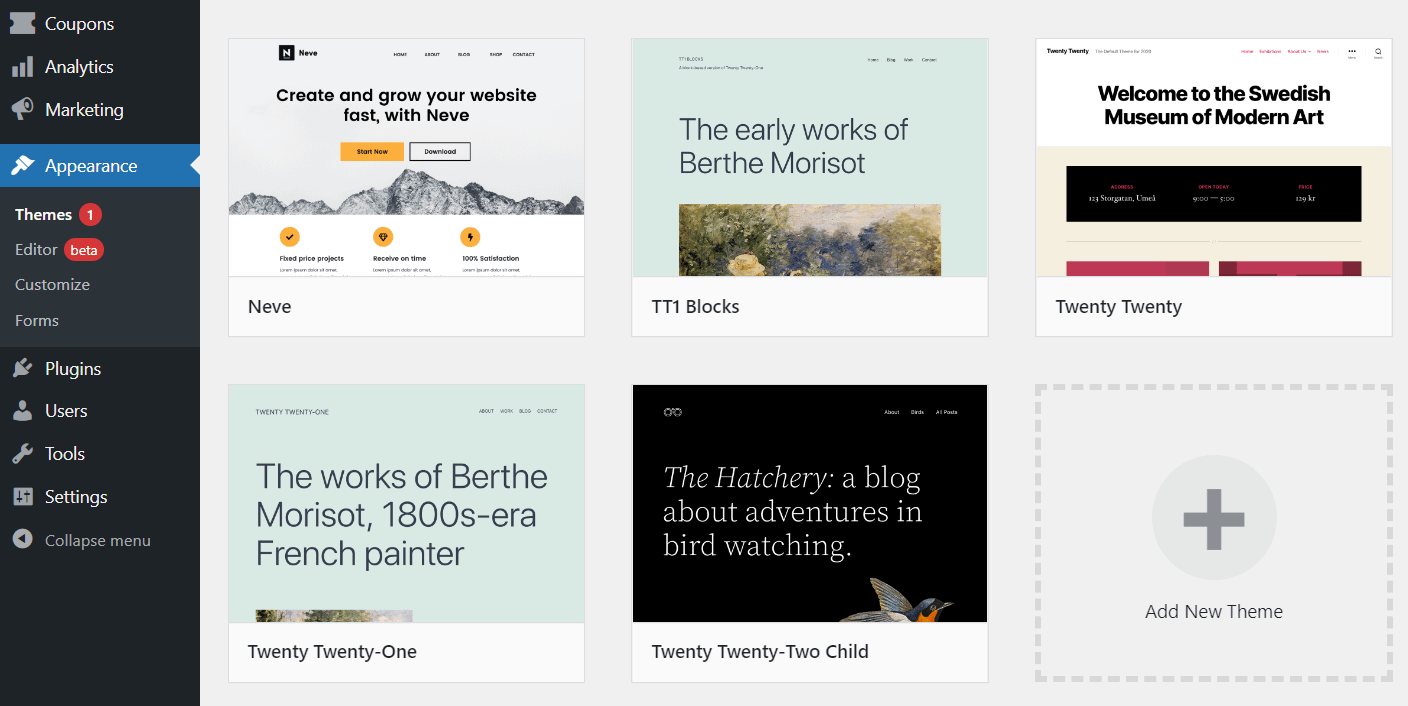
Task: Open Forms under Appearance
Action: [x=37, y=321]
